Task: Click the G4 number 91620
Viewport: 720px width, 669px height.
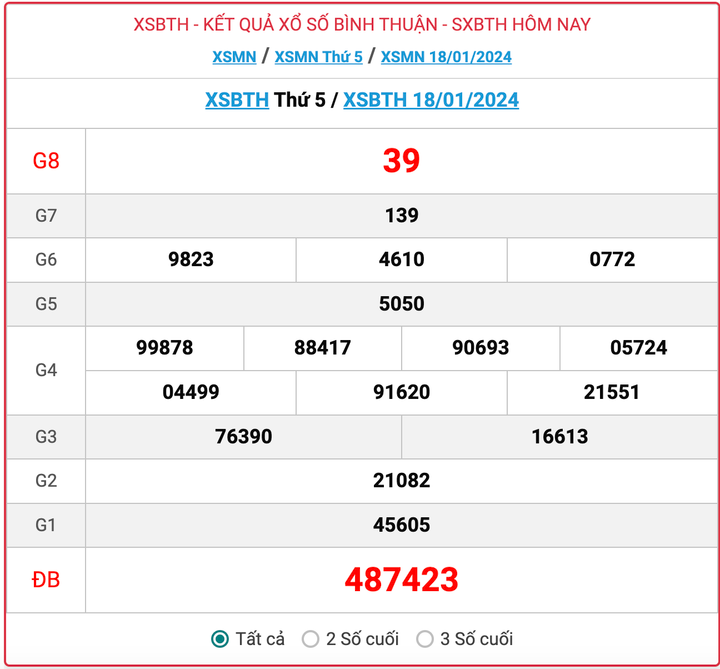Action: coord(401,392)
